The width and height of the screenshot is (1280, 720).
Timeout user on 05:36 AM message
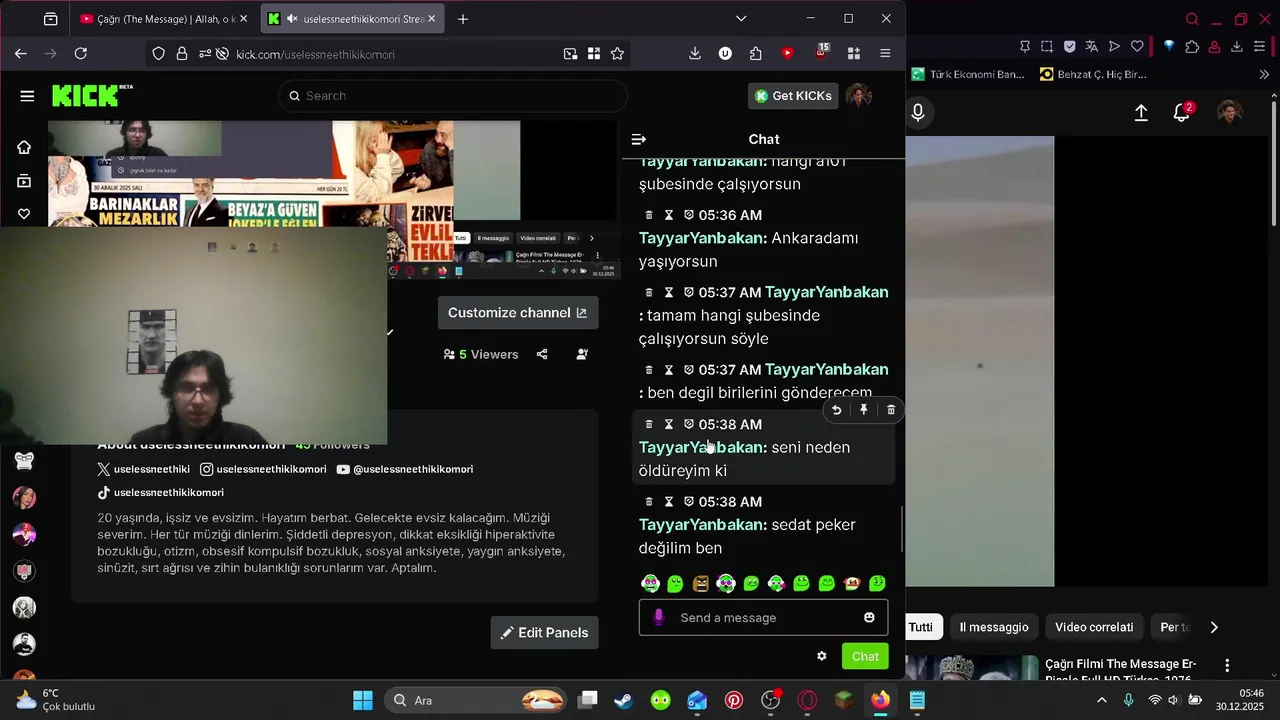(x=669, y=215)
